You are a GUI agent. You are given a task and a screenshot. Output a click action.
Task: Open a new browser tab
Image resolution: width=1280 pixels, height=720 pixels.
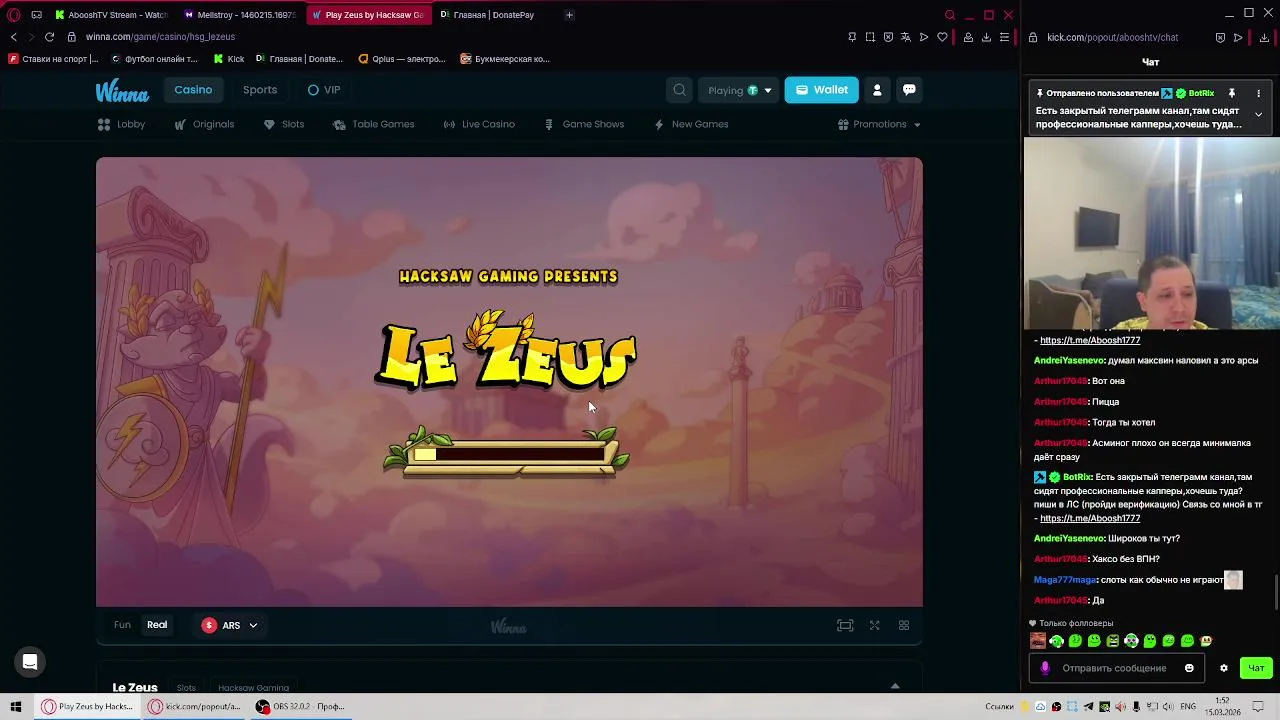[x=569, y=15]
